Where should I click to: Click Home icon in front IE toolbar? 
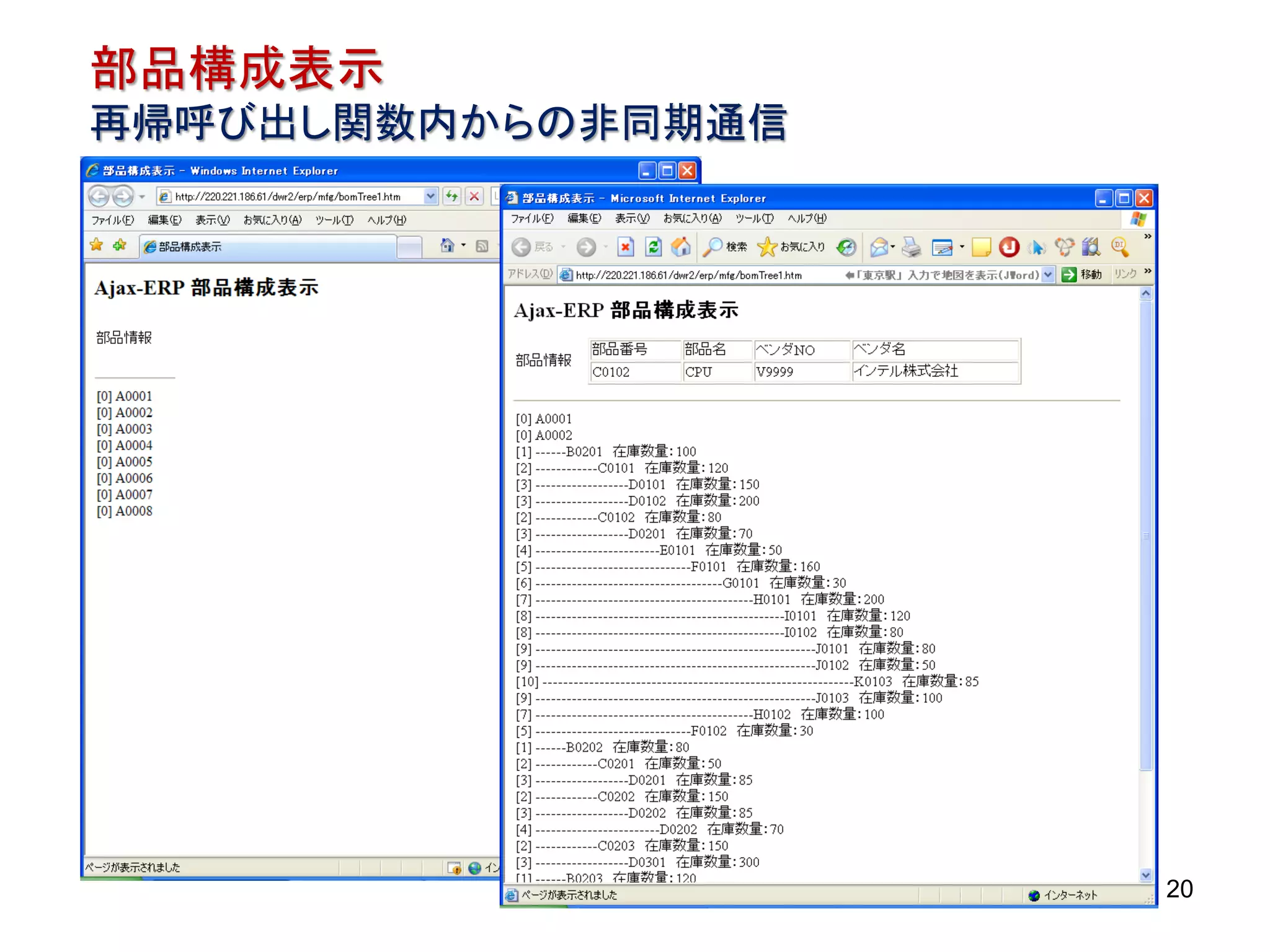pyautogui.click(x=681, y=247)
